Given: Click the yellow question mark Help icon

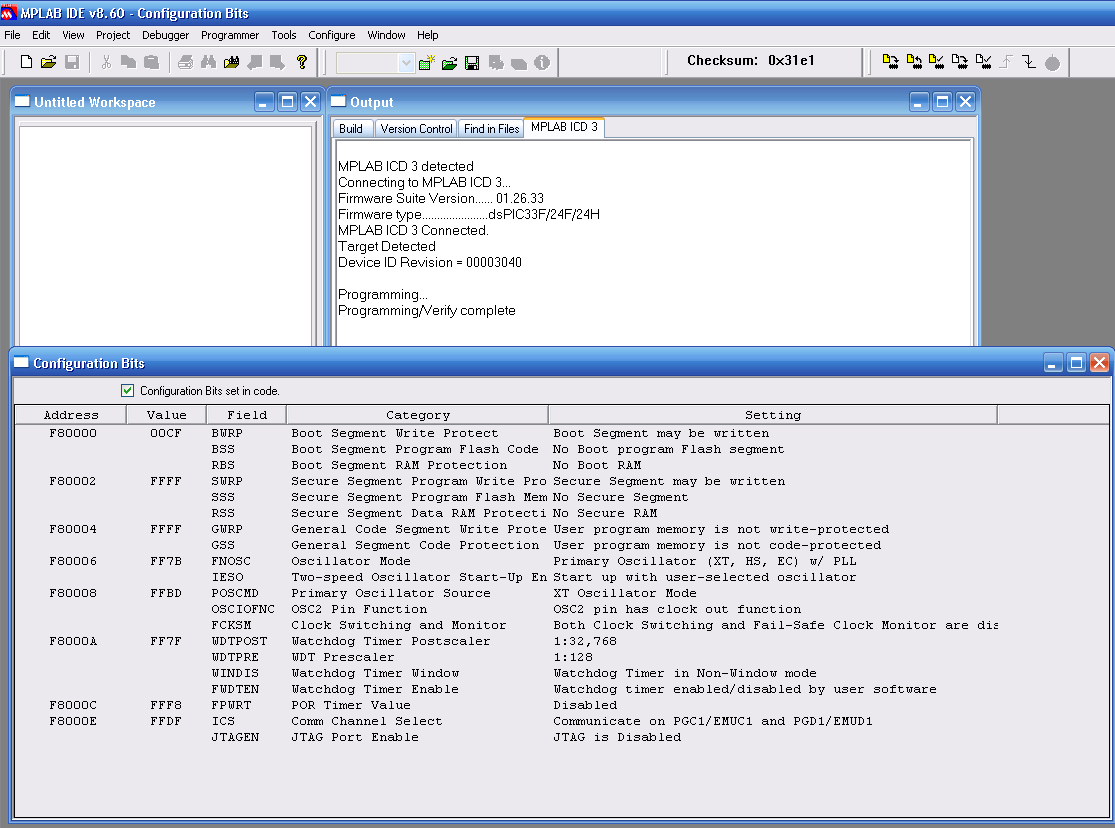Looking at the screenshot, I should tap(302, 63).
